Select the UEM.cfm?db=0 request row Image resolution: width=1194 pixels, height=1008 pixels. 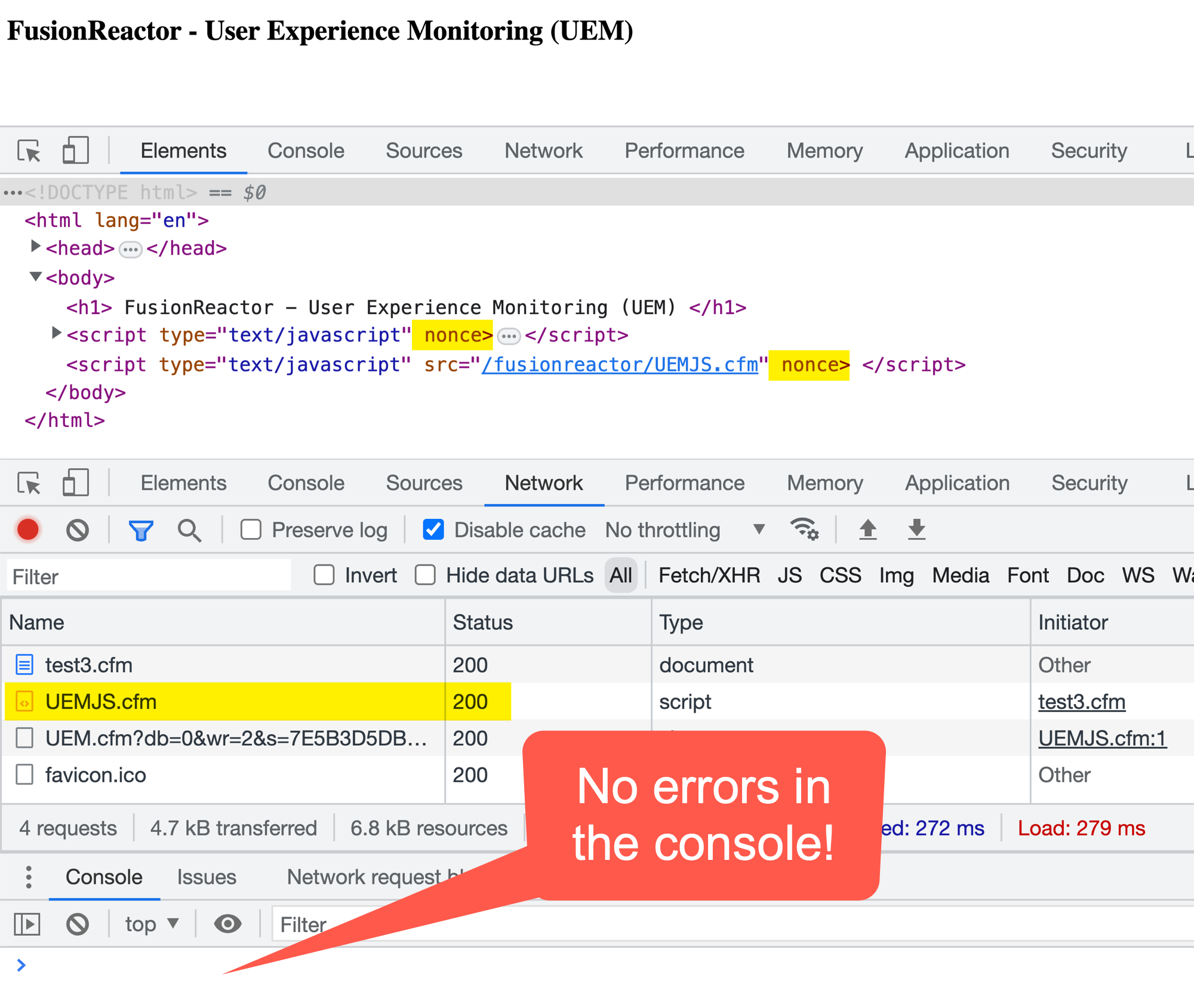click(x=597, y=738)
